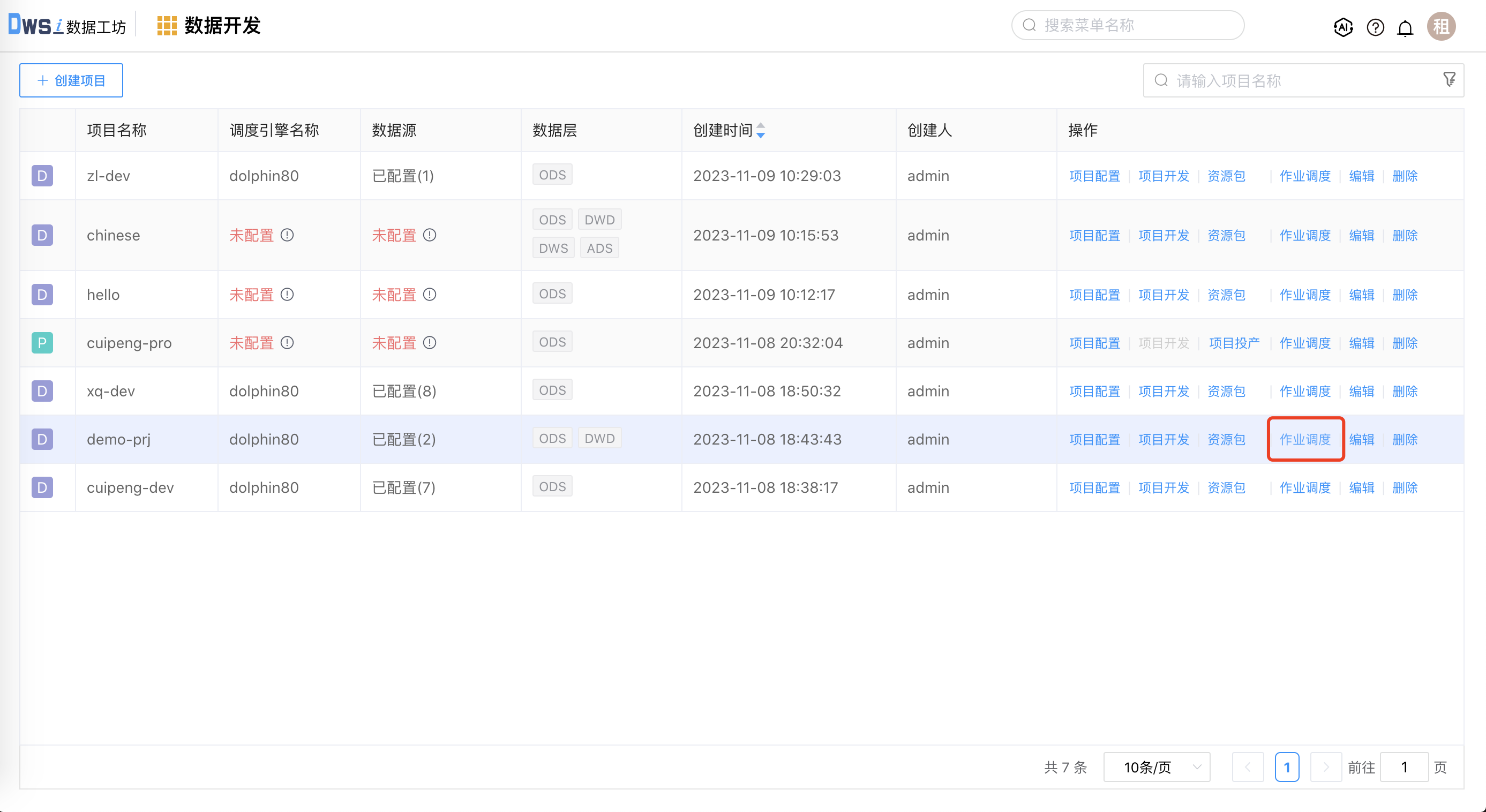Viewport: 1486px width, 812px height.
Task: Click the warning icon beside chinese's 未配置 engine
Action: click(288, 235)
